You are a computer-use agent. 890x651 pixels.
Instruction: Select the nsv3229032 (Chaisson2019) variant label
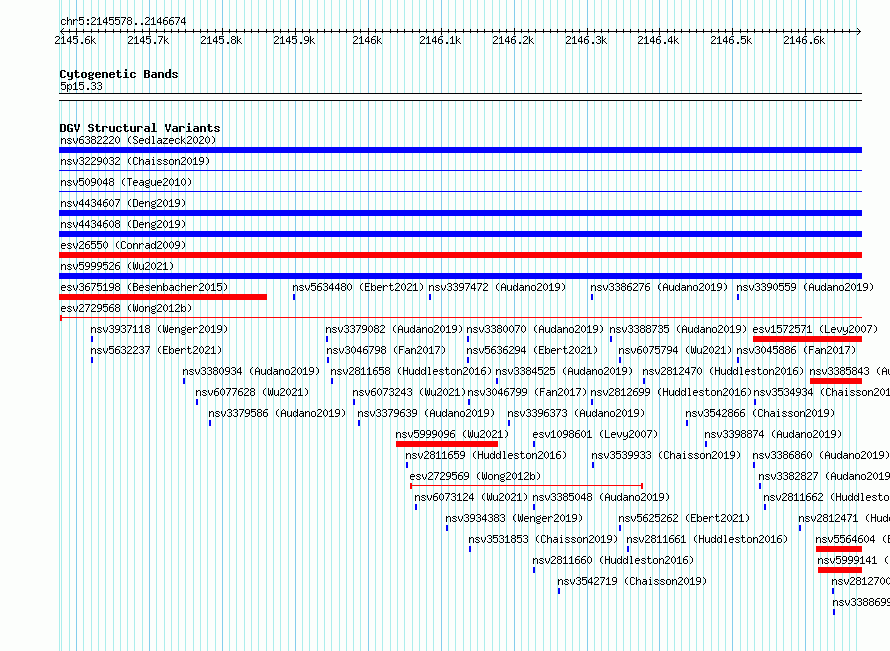coord(135,161)
